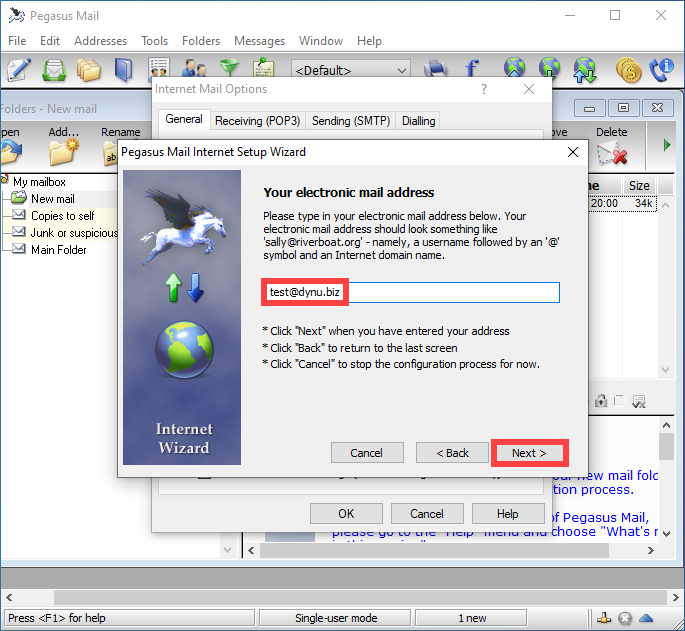Select Main Folder in tree
This screenshot has height=631, width=685.
[59, 250]
